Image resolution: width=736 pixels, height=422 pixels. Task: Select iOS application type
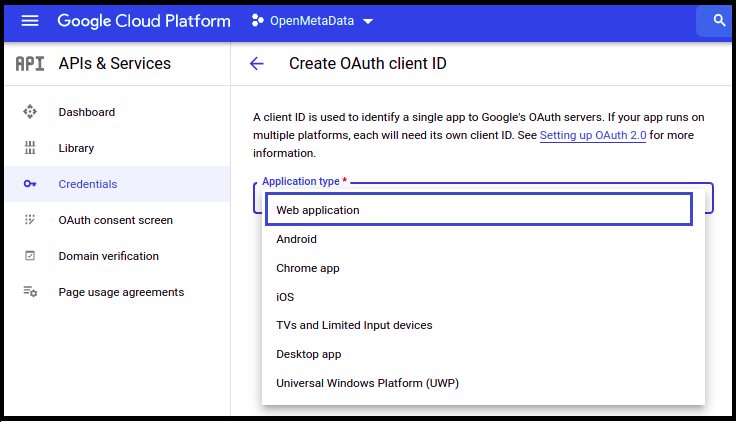pos(285,297)
